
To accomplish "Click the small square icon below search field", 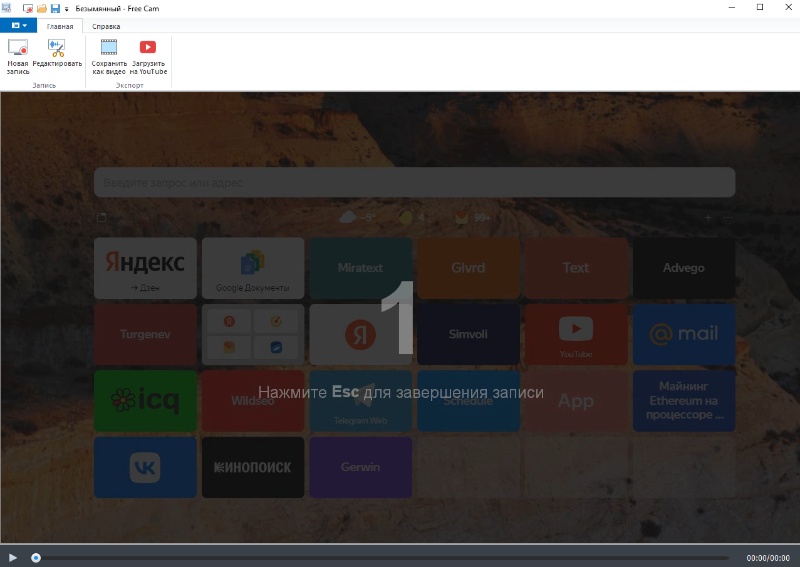I will pyautogui.click(x=102, y=217).
